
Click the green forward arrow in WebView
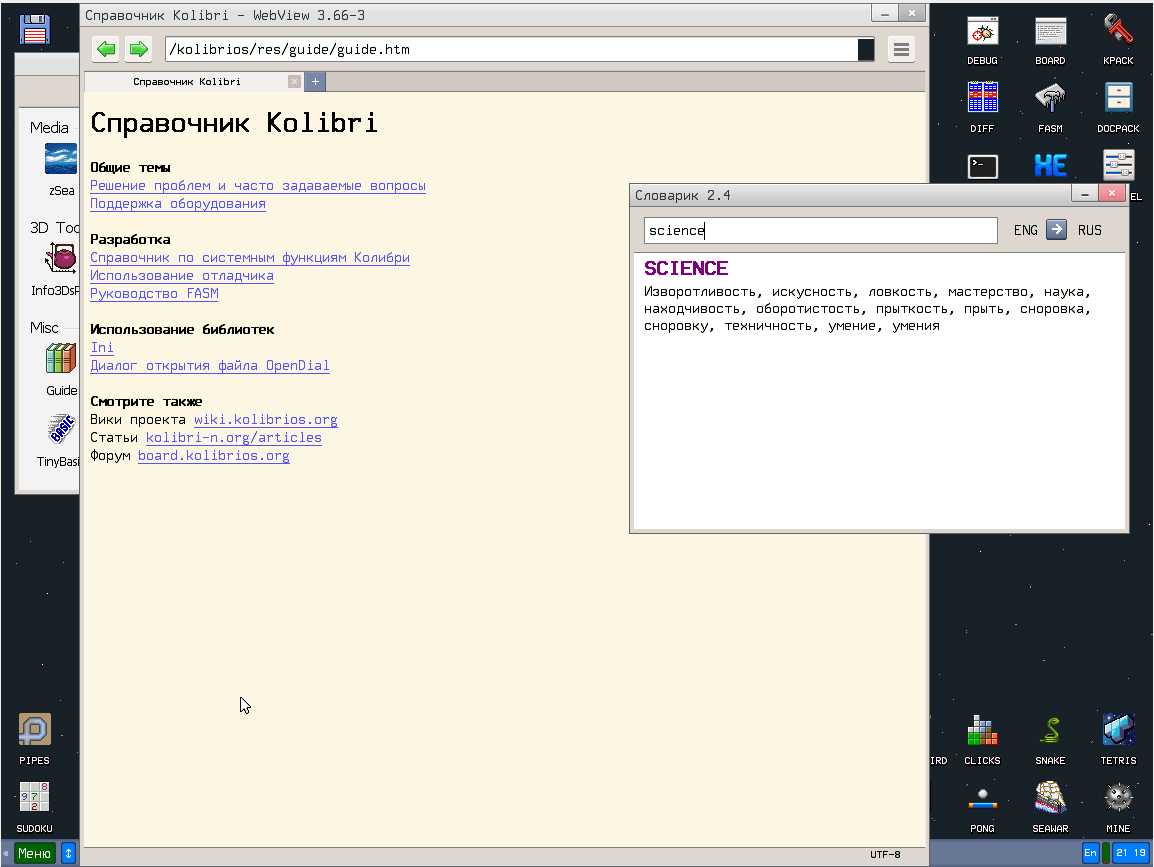(x=138, y=49)
